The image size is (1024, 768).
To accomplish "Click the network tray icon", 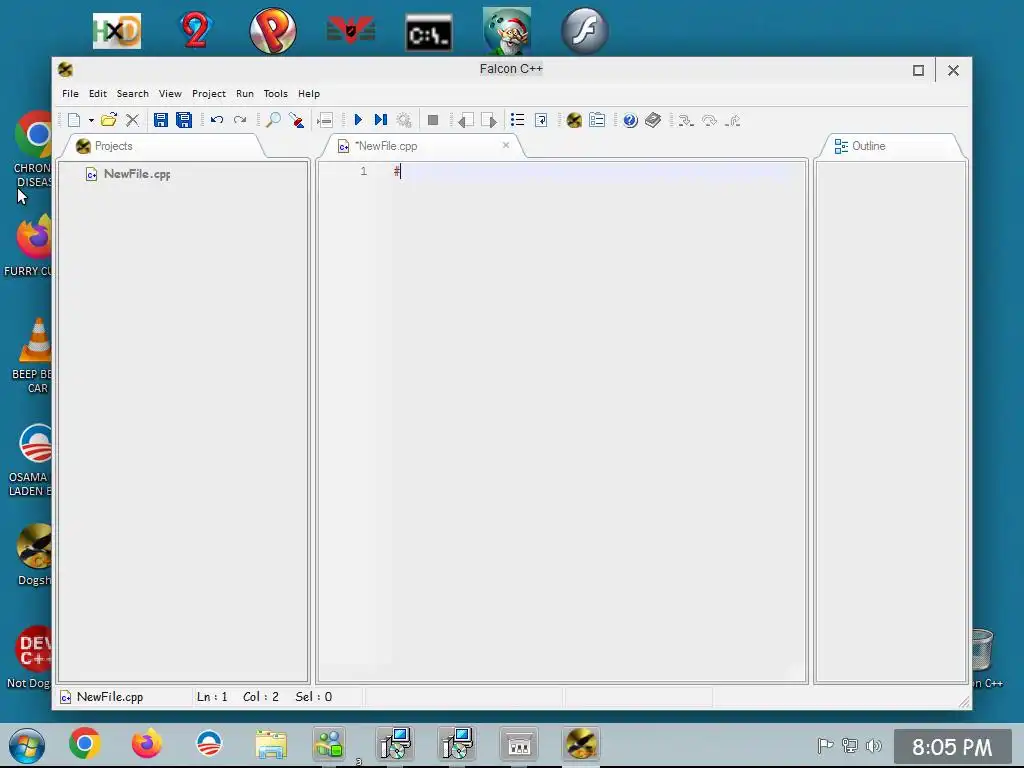I will point(850,745).
